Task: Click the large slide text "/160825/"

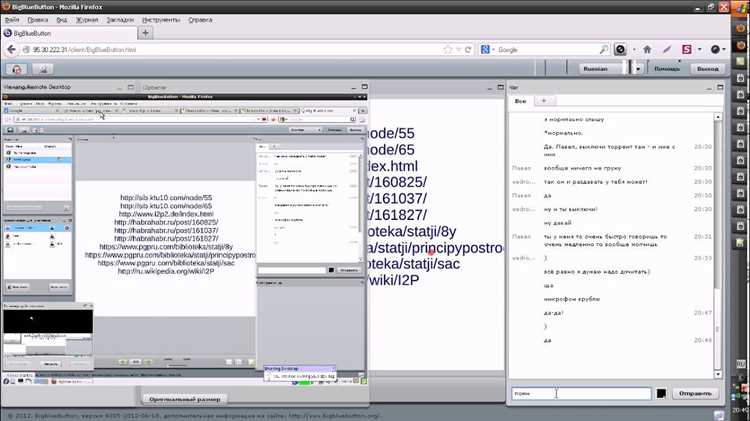Action: click(x=396, y=182)
